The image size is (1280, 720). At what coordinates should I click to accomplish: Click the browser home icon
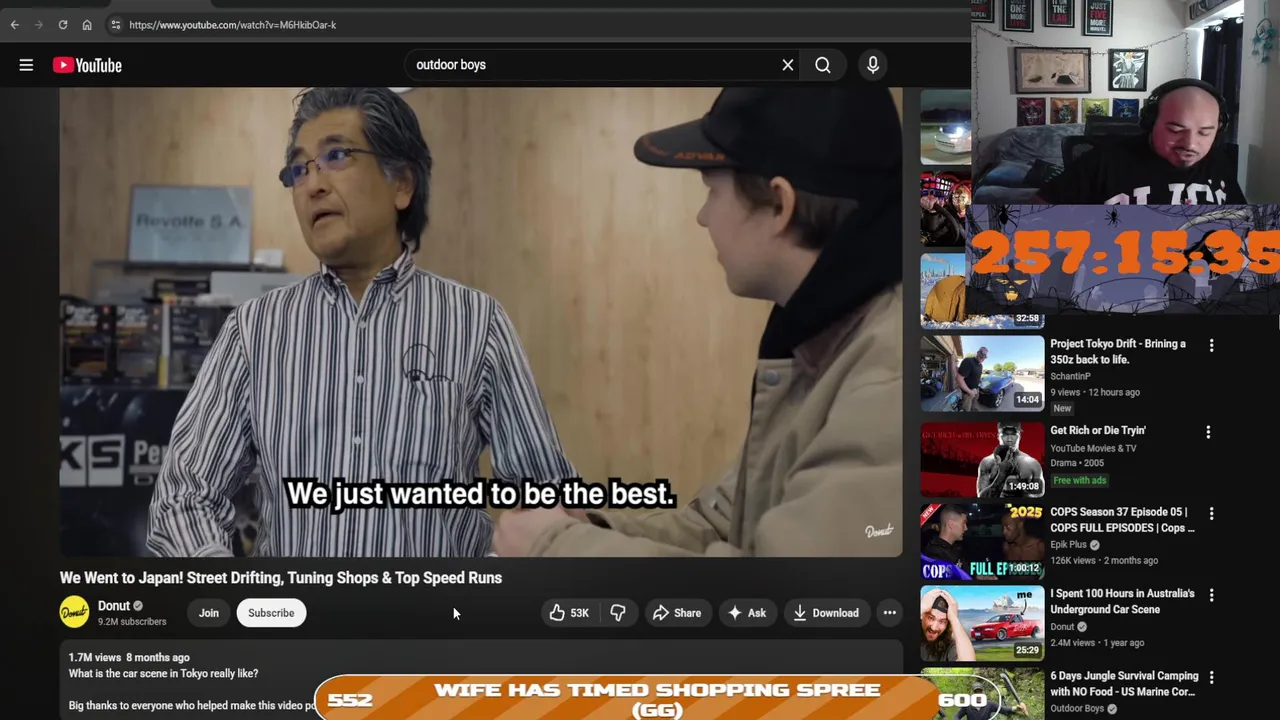tap(87, 25)
